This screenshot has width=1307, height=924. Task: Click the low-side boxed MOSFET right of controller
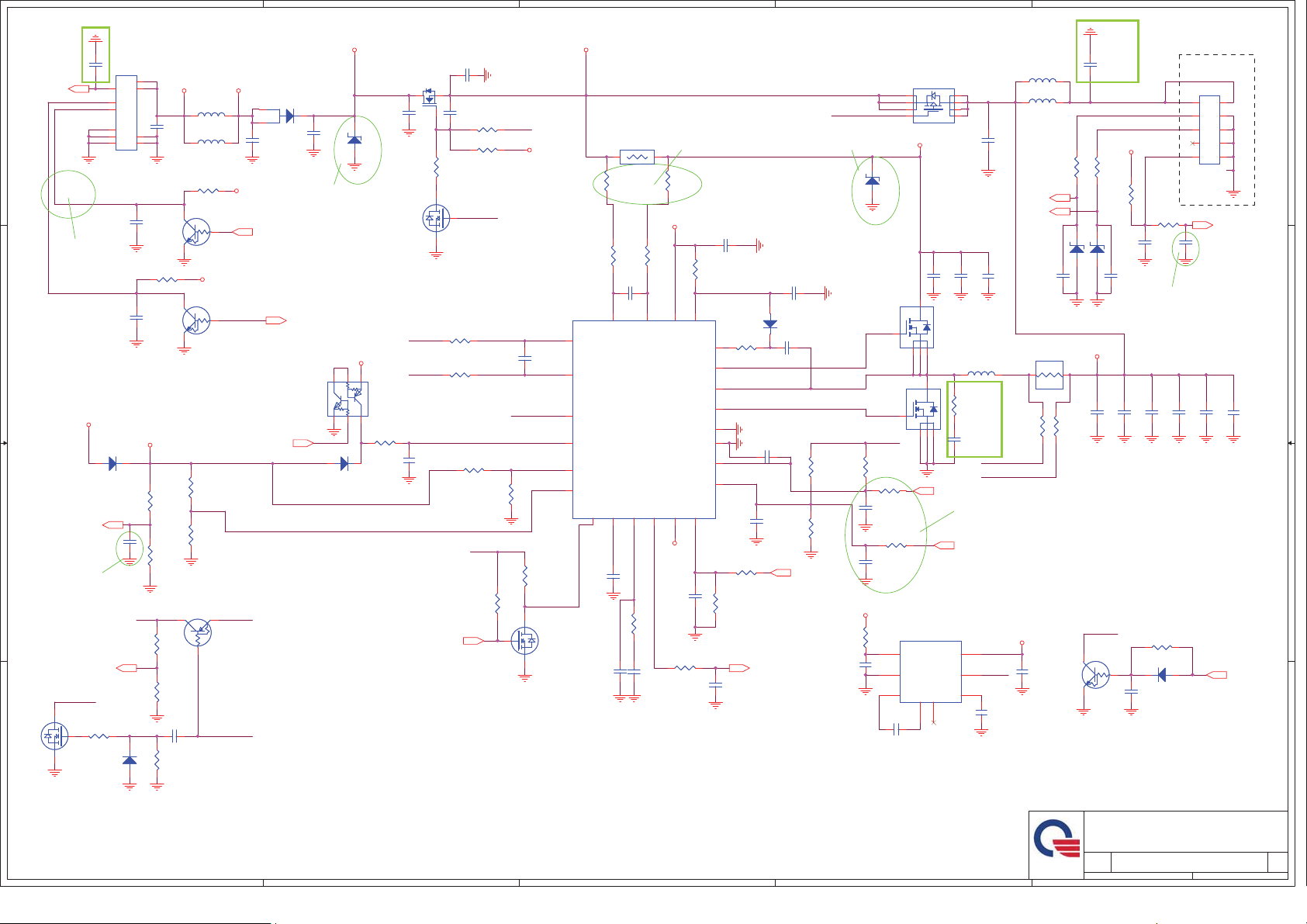923,409
